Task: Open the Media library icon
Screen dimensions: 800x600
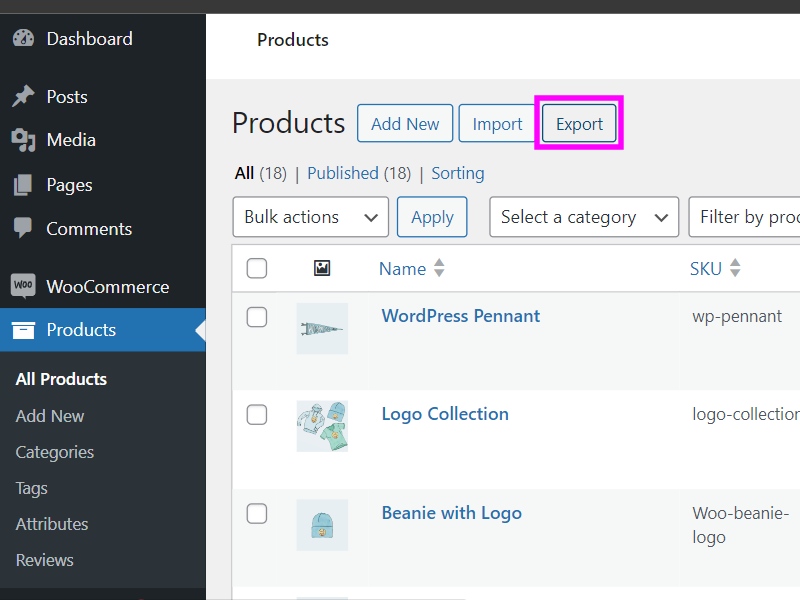Action: point(24,140)
